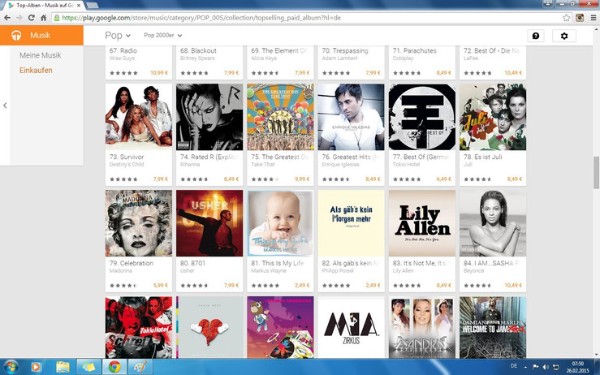Open the MIA Zirkus album cover
The image size is (600, 375).
pyautogui.click(x=351, y=327)
